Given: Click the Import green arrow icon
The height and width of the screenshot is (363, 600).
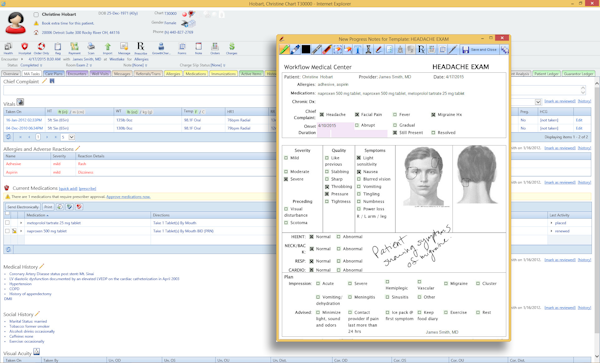Looking at the screenshot, I should click(x=108, y=47).
